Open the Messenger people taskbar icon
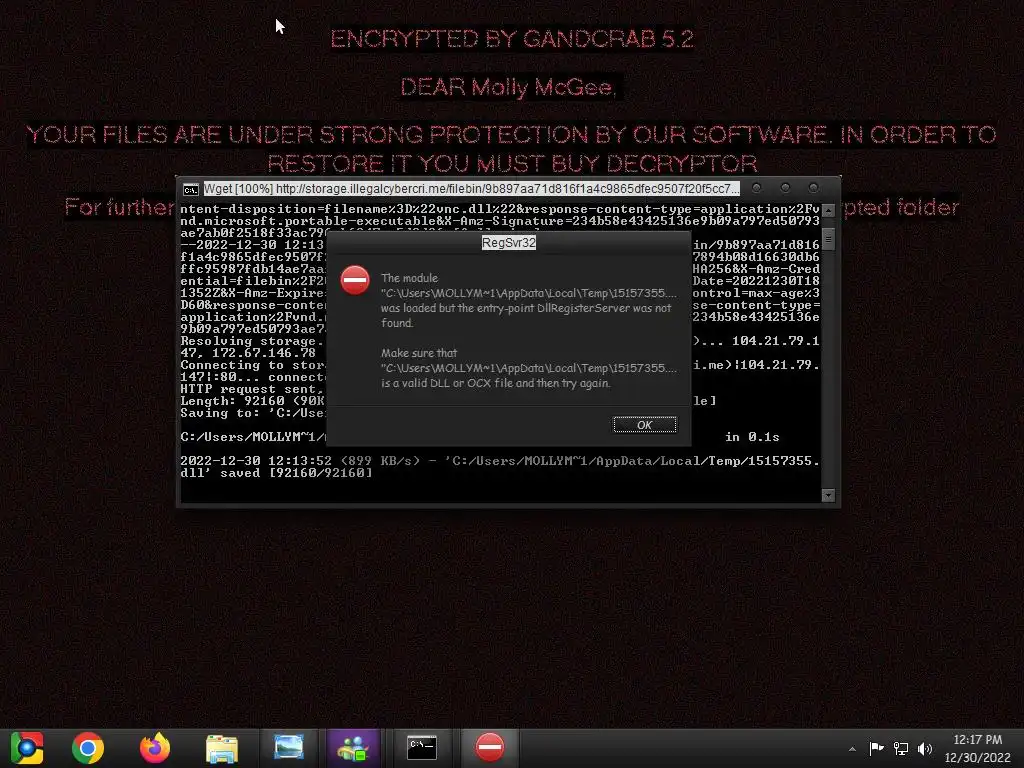This screenshot has height=768, width=1024. coord(353,748)
